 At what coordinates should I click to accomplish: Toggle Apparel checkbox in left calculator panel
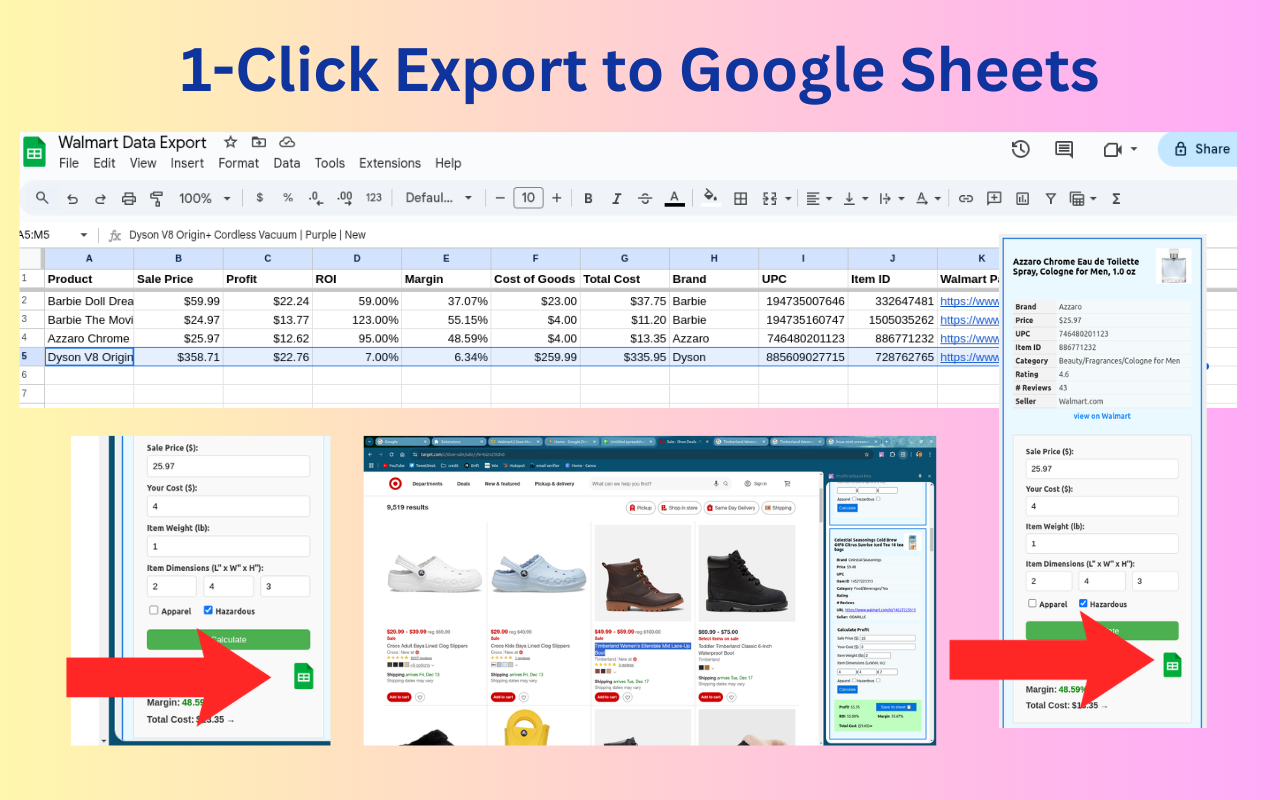(x=154, y=610)
